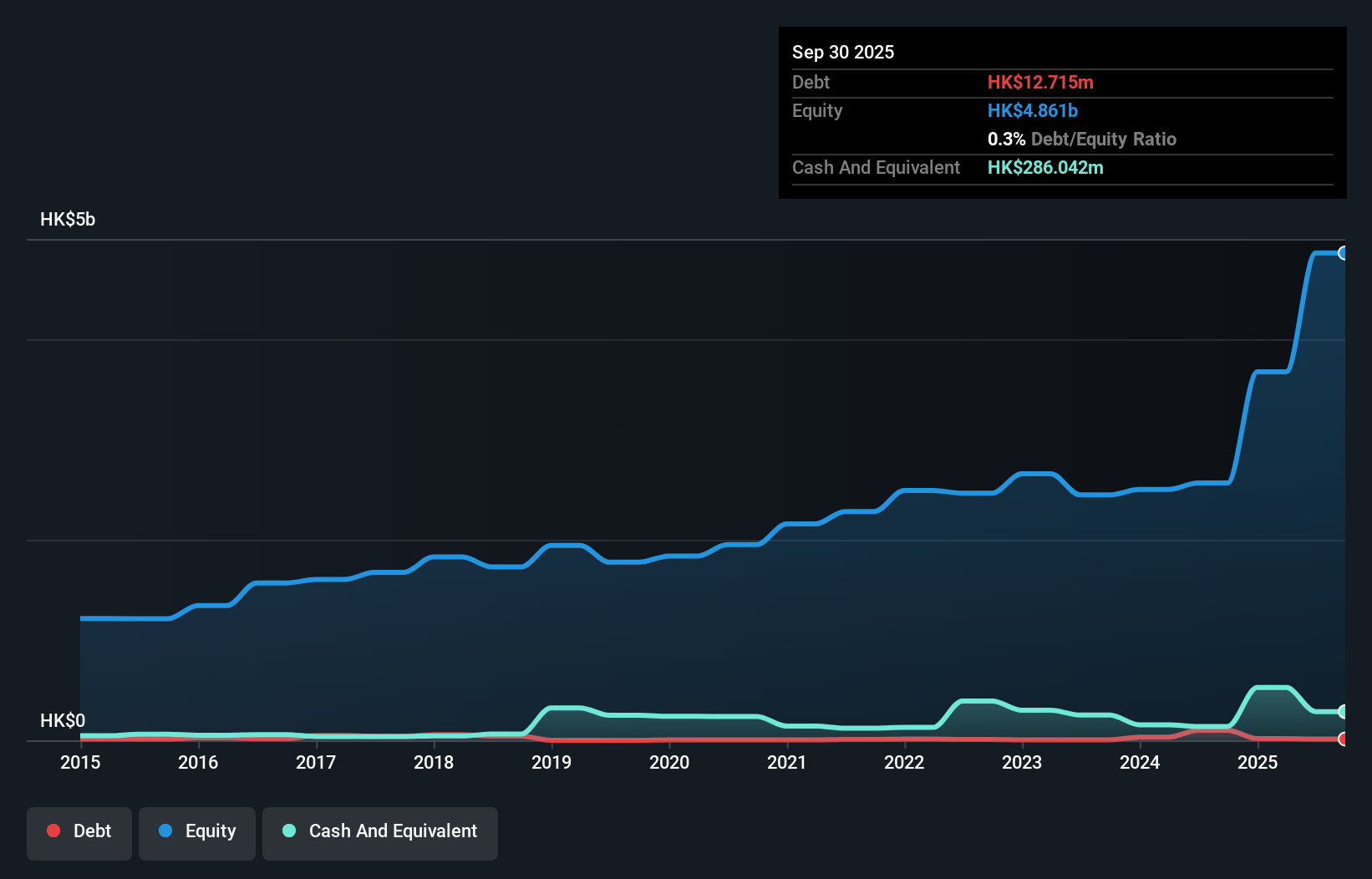Click the HK$5b gridline label

[67, 219]
